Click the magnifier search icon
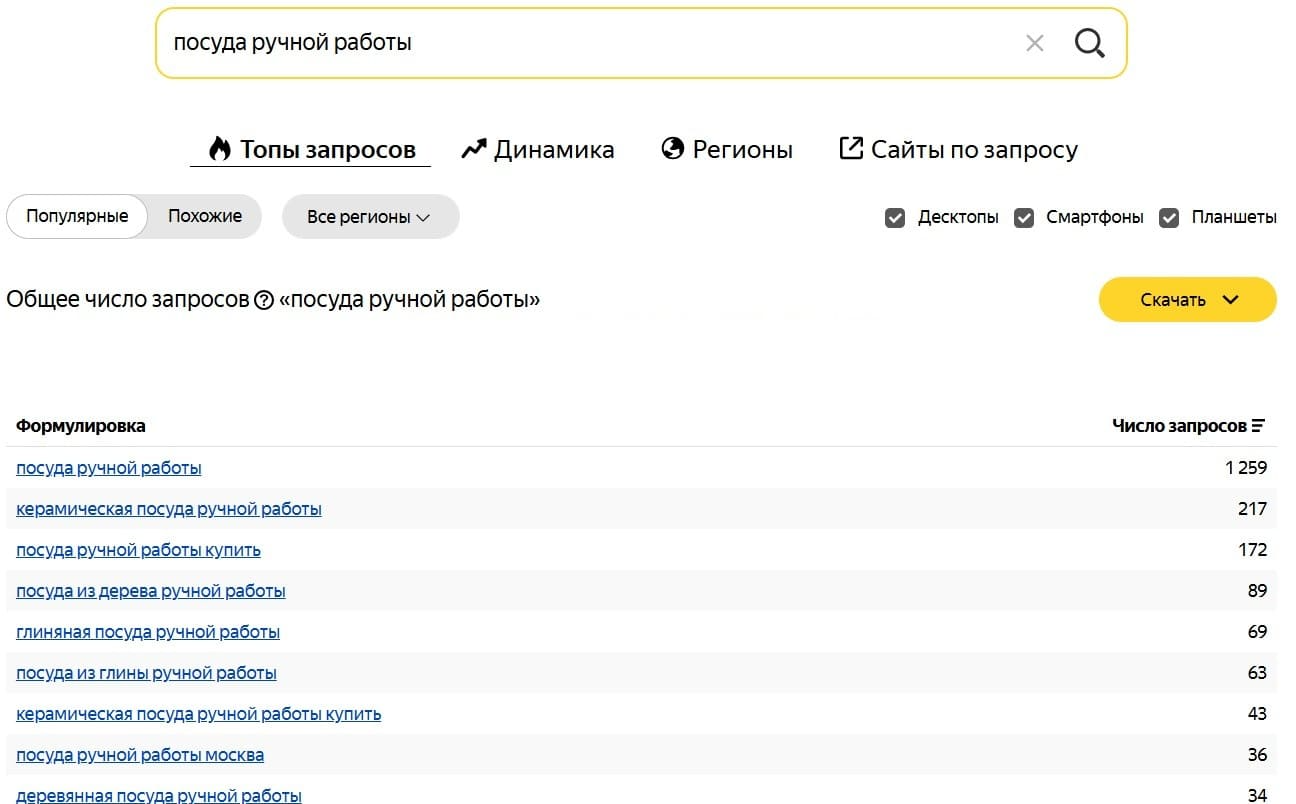The height and width of the screenshot is (804, 1296). click(1089, 43)
